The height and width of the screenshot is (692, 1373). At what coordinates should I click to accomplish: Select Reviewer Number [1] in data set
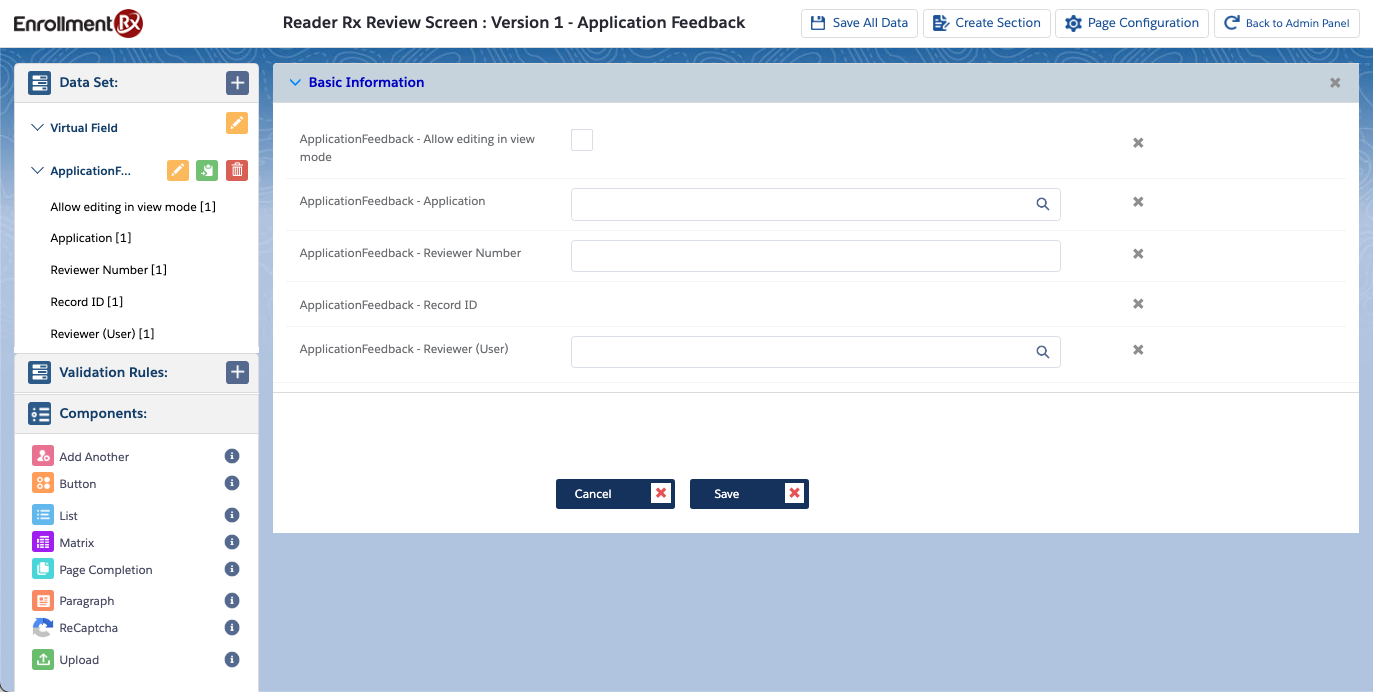pos(108,270)
